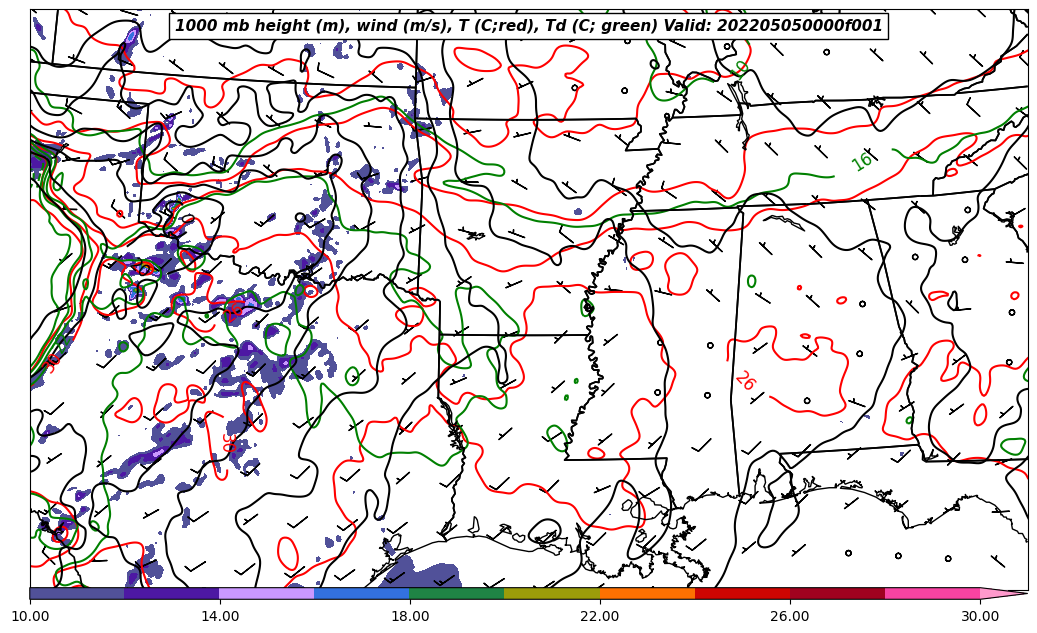The height and width of the screenshot is (633, 1037).
Task: Click the pink arrow tip at the colorbar end
Action: click(1003, 593)
